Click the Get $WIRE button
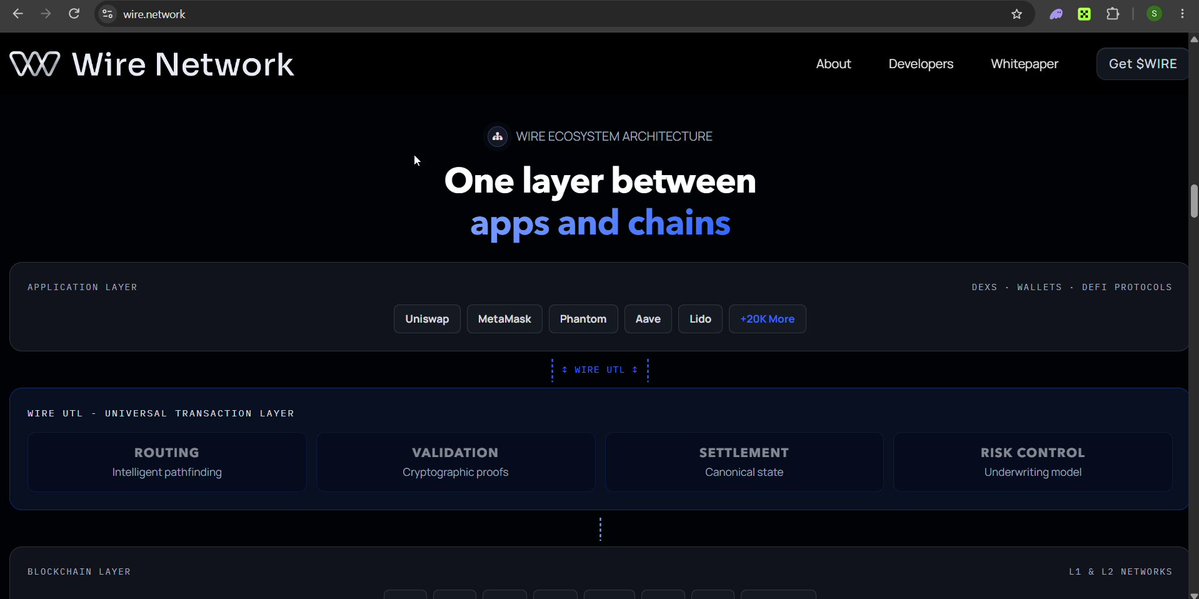This screenshot has height=599, width=1199. pos(1142,63)
